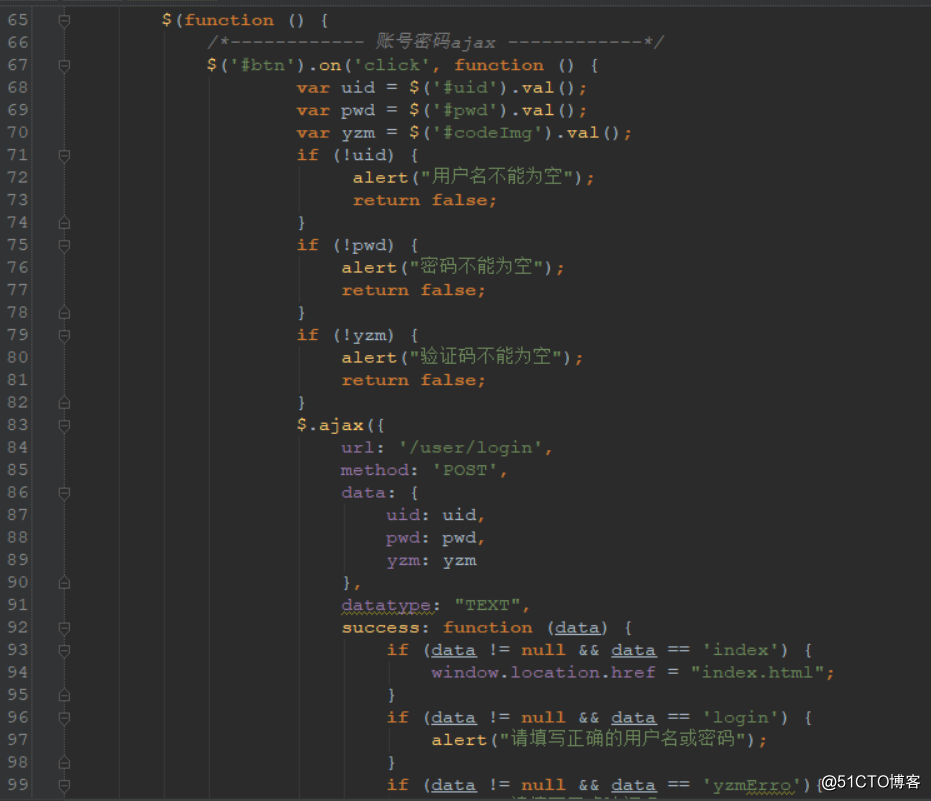
Task: Click the fold end marker on line 78
Action: pyautogui.click(x=64, y=314)
